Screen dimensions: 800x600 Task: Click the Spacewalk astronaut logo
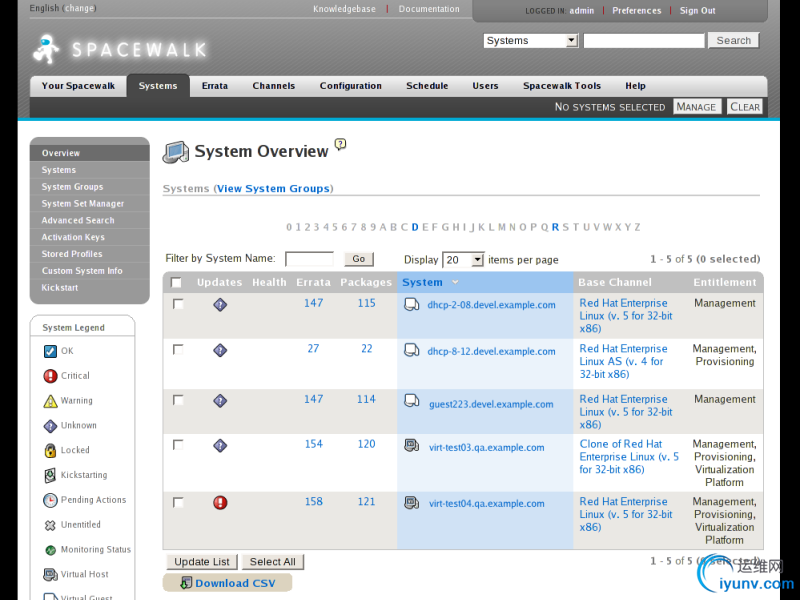(x=46, y=49)
